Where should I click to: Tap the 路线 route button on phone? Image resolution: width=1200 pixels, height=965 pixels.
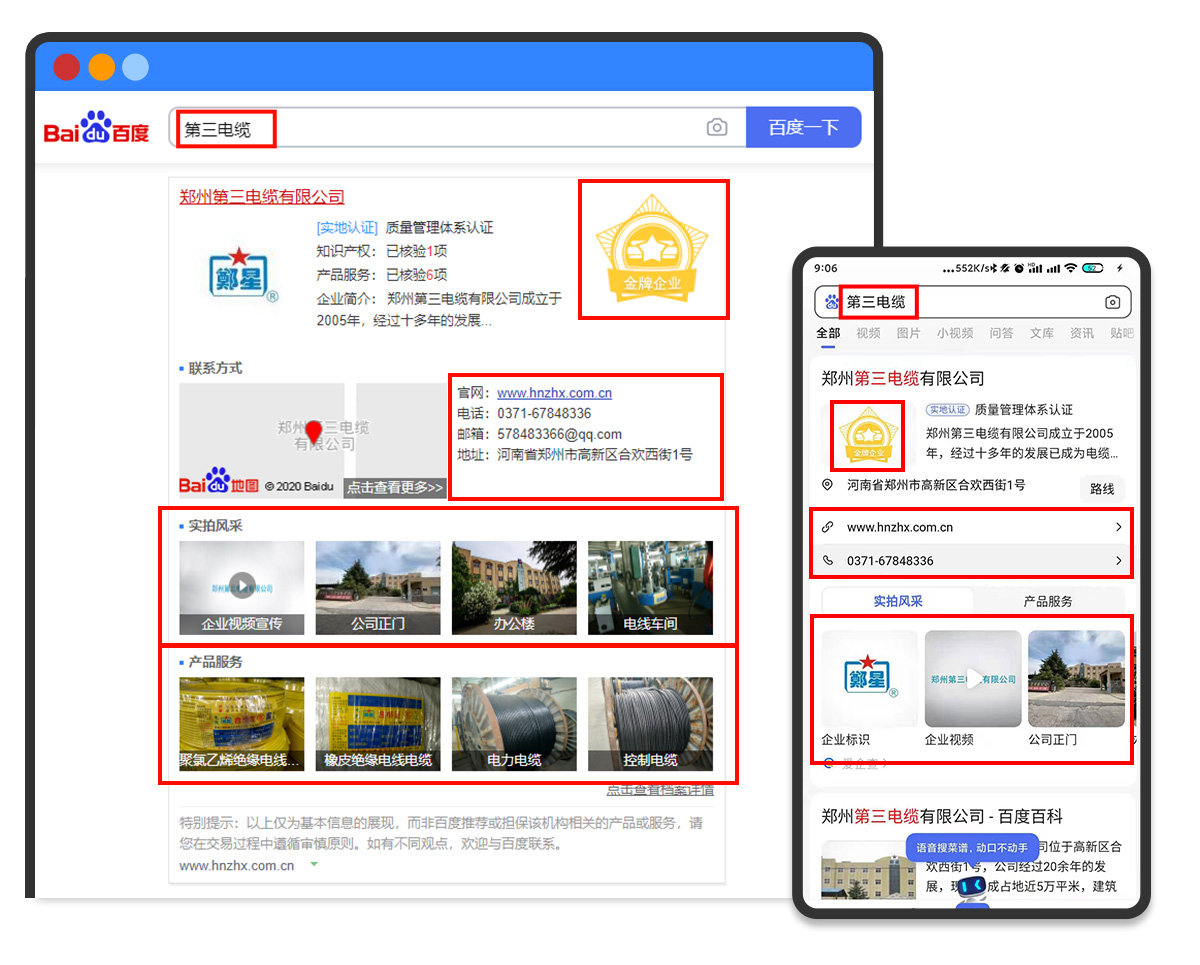click(1102, 489)
